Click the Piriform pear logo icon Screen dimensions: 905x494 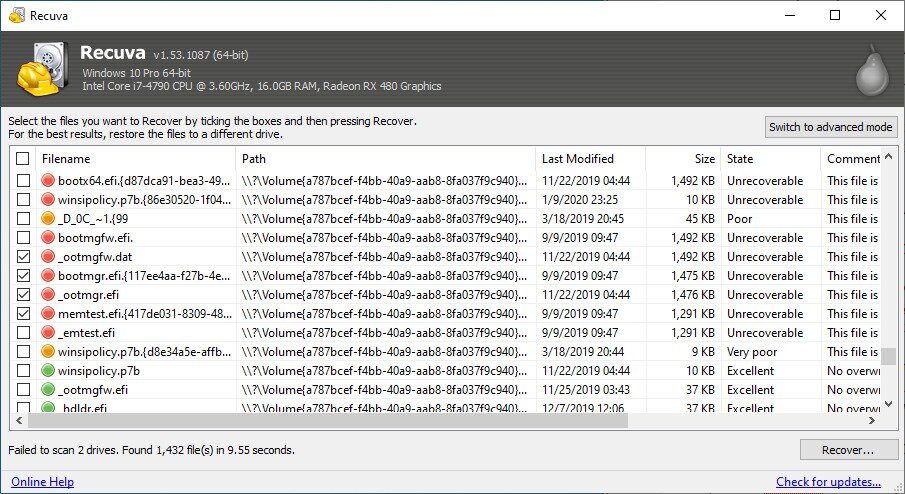tap(872, 72)
